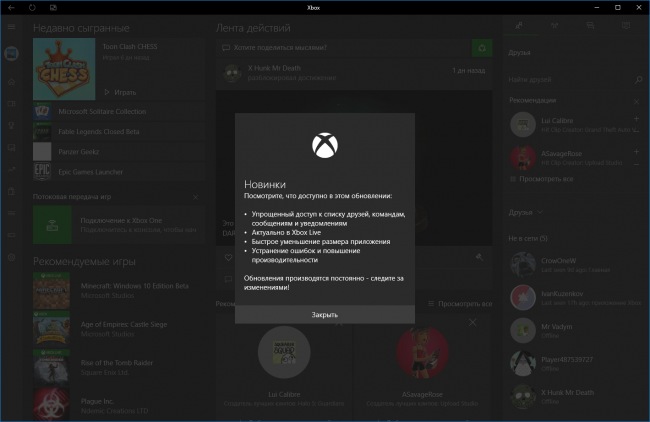Click the Хотите поделиться мыслями field
Image resolution: width=650 pixels, height=422 pixels.
(x=344, y=48)
